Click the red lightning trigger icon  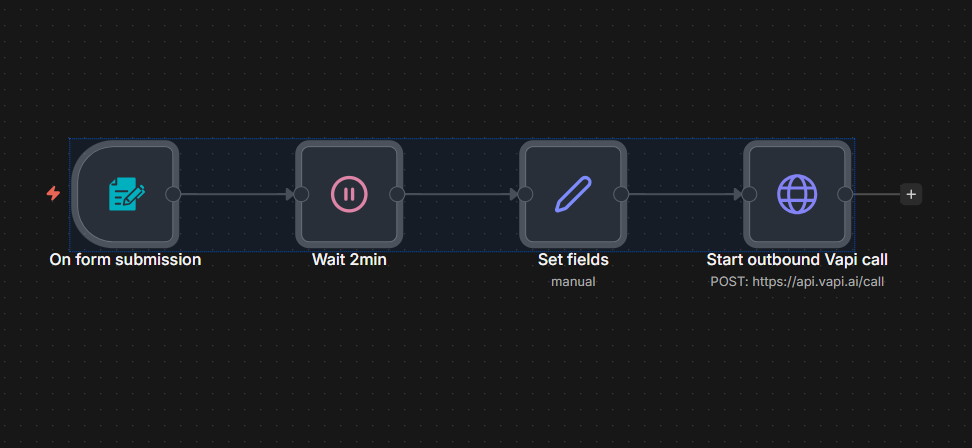tap(54, 194)
